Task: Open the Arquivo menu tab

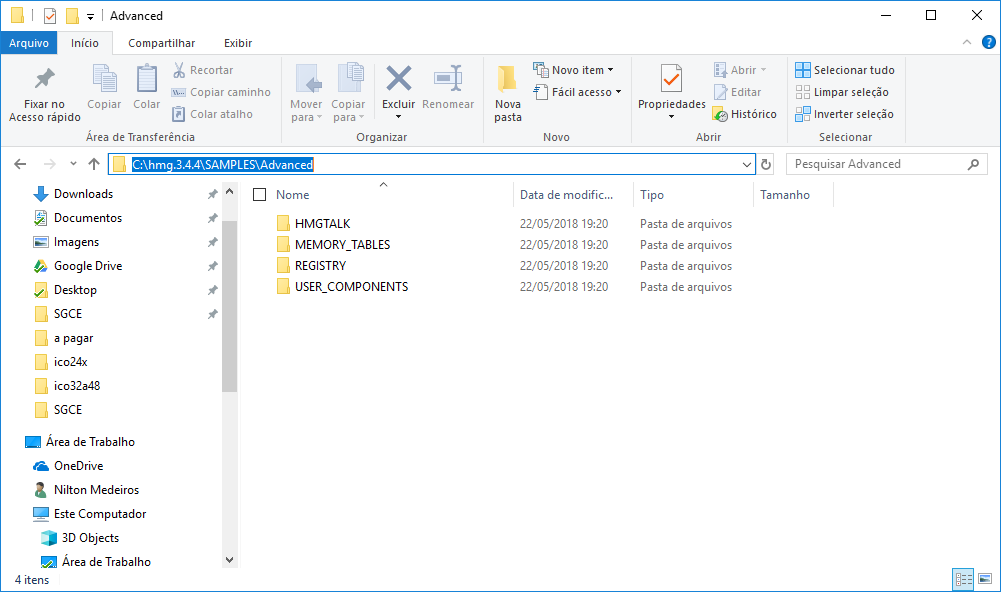Action: [29, 43]
